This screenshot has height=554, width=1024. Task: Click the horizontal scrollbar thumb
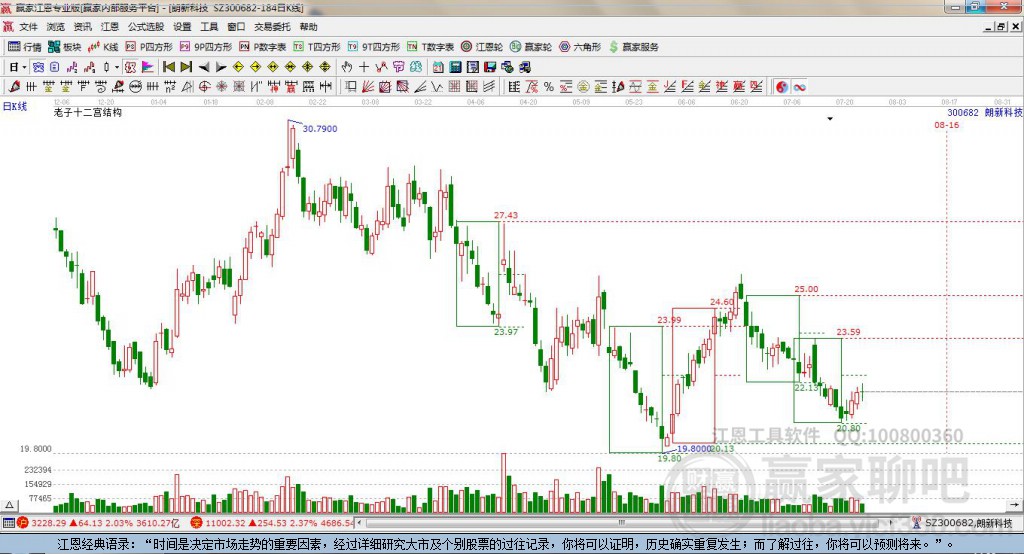pos(622,523)
